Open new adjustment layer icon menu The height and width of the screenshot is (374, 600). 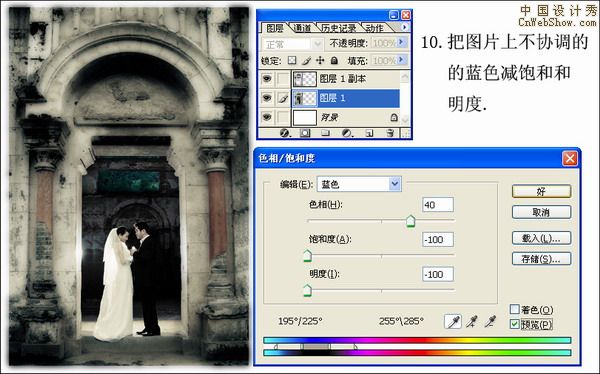pos(347,133)
